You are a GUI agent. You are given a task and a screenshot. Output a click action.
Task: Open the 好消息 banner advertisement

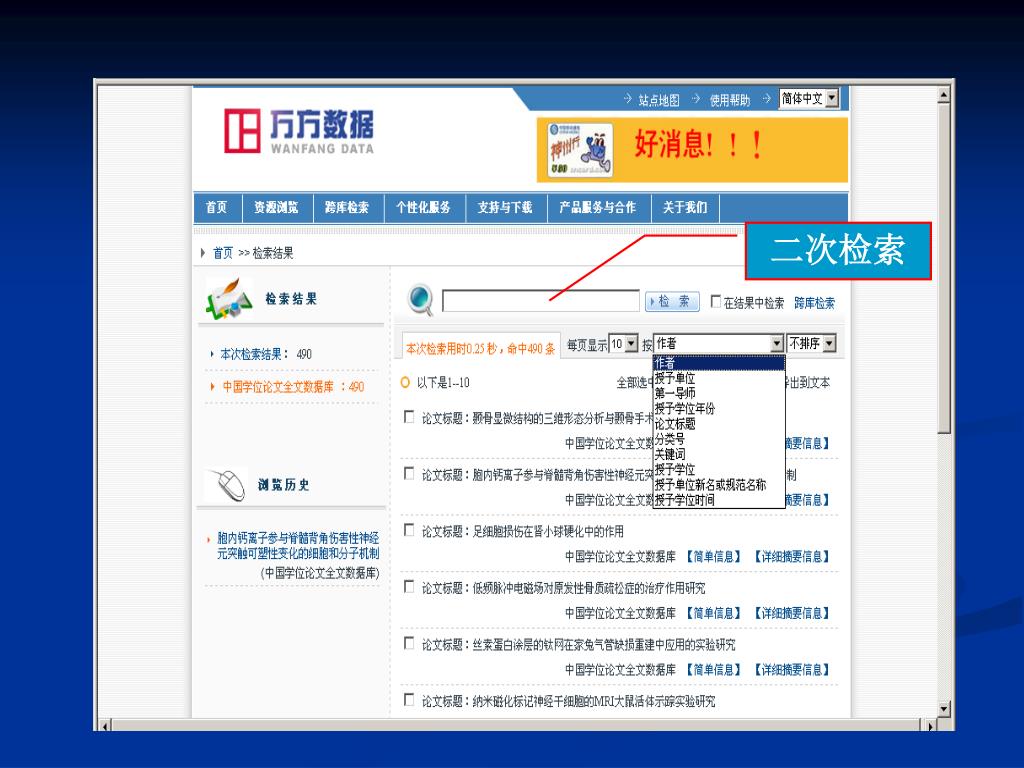click(x=692, y=150)
